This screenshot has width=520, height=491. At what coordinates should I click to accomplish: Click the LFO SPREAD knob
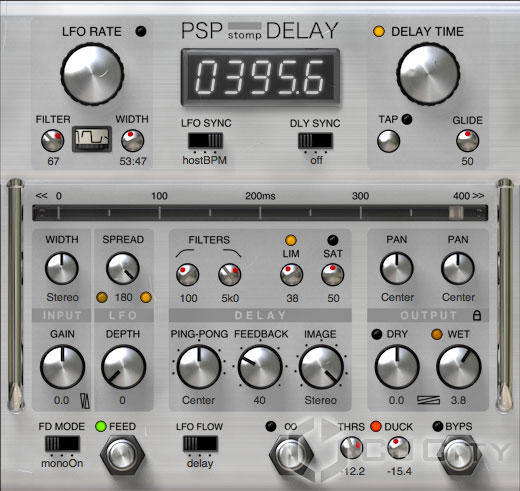[123, 268]
